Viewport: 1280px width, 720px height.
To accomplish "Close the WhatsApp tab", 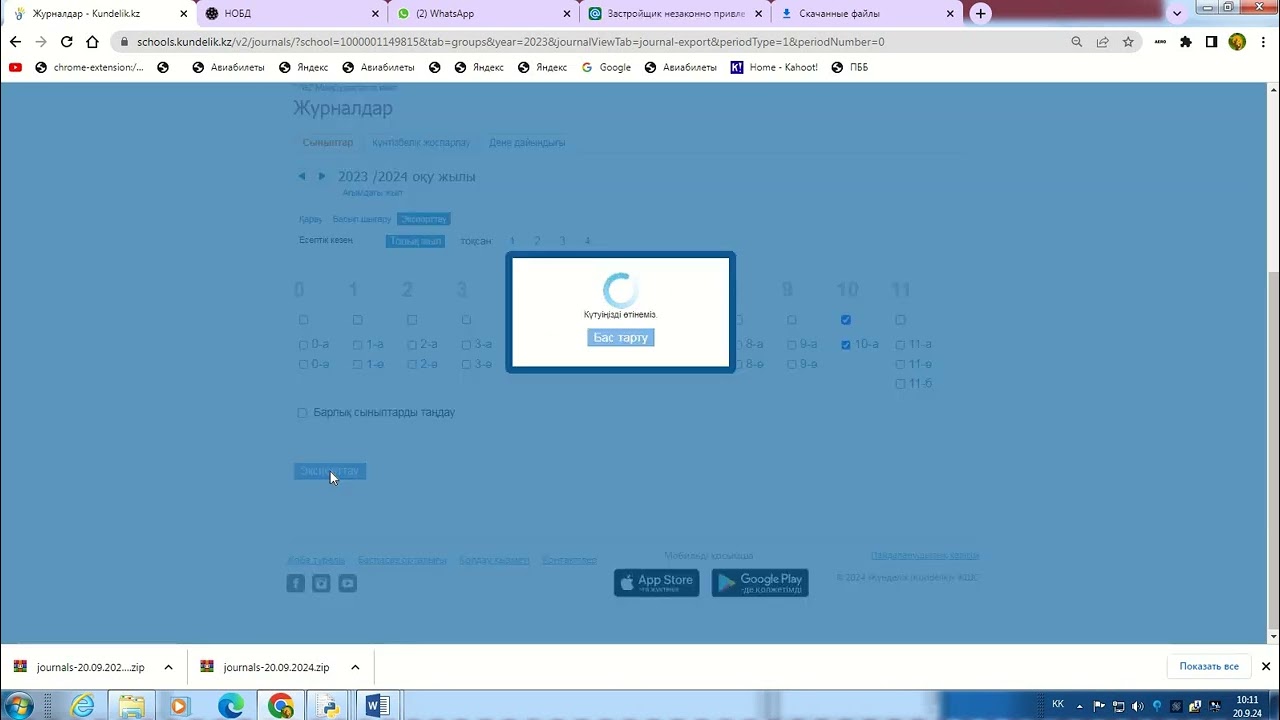I will coord(567,14).
